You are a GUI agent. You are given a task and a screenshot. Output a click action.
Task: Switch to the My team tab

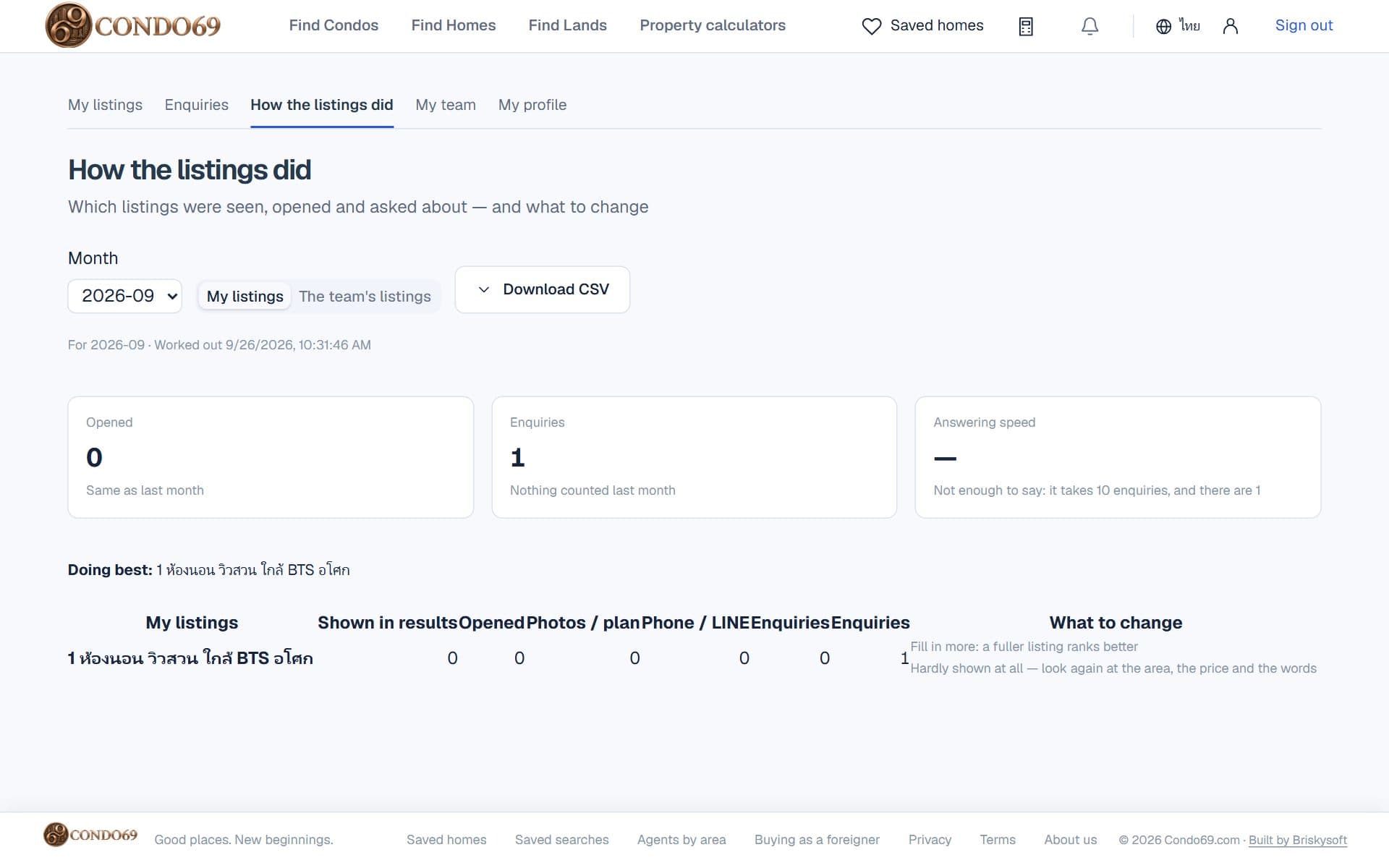click(446, 105)
